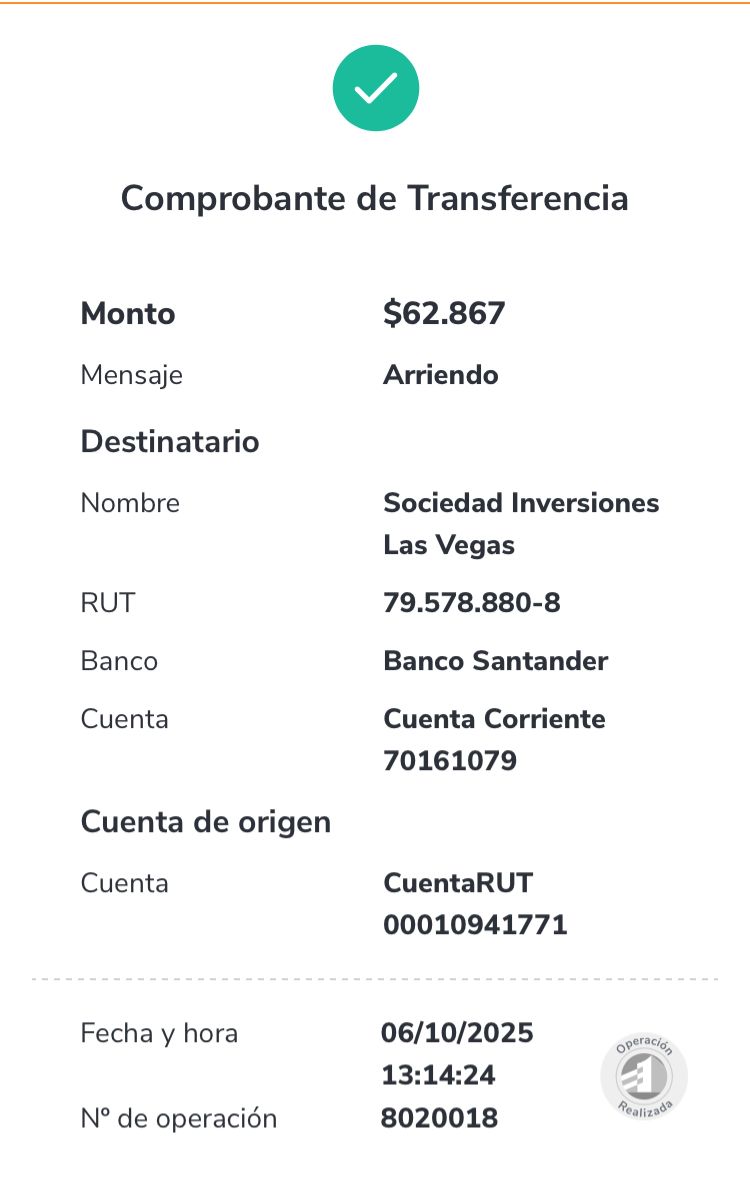Image resolution: width=750 pixels, height=1188 pixels.
Task: Select origin account number 00010941771
Action: pos(475,925)
